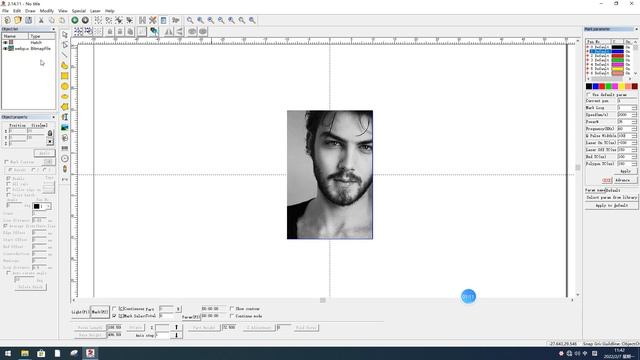
Task: Collapse the Object property panel arrow
Action: [53, 117]
